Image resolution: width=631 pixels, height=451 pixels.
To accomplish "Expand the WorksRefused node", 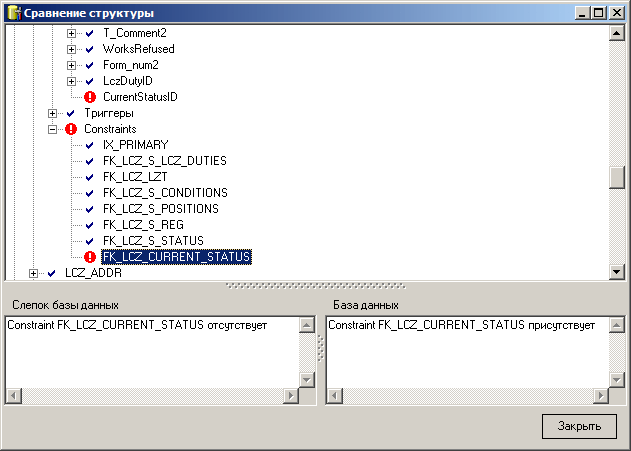I will tap(71, 49).
